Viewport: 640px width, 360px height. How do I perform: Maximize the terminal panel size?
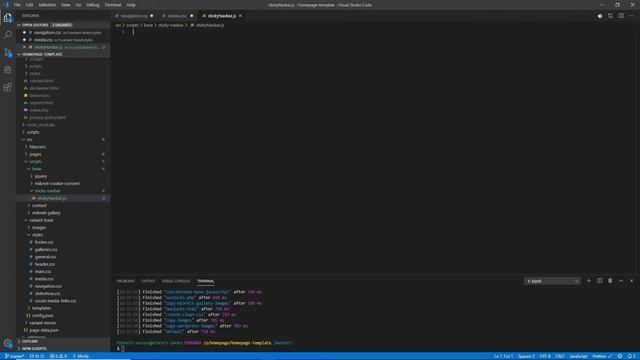tap(621, 281)
